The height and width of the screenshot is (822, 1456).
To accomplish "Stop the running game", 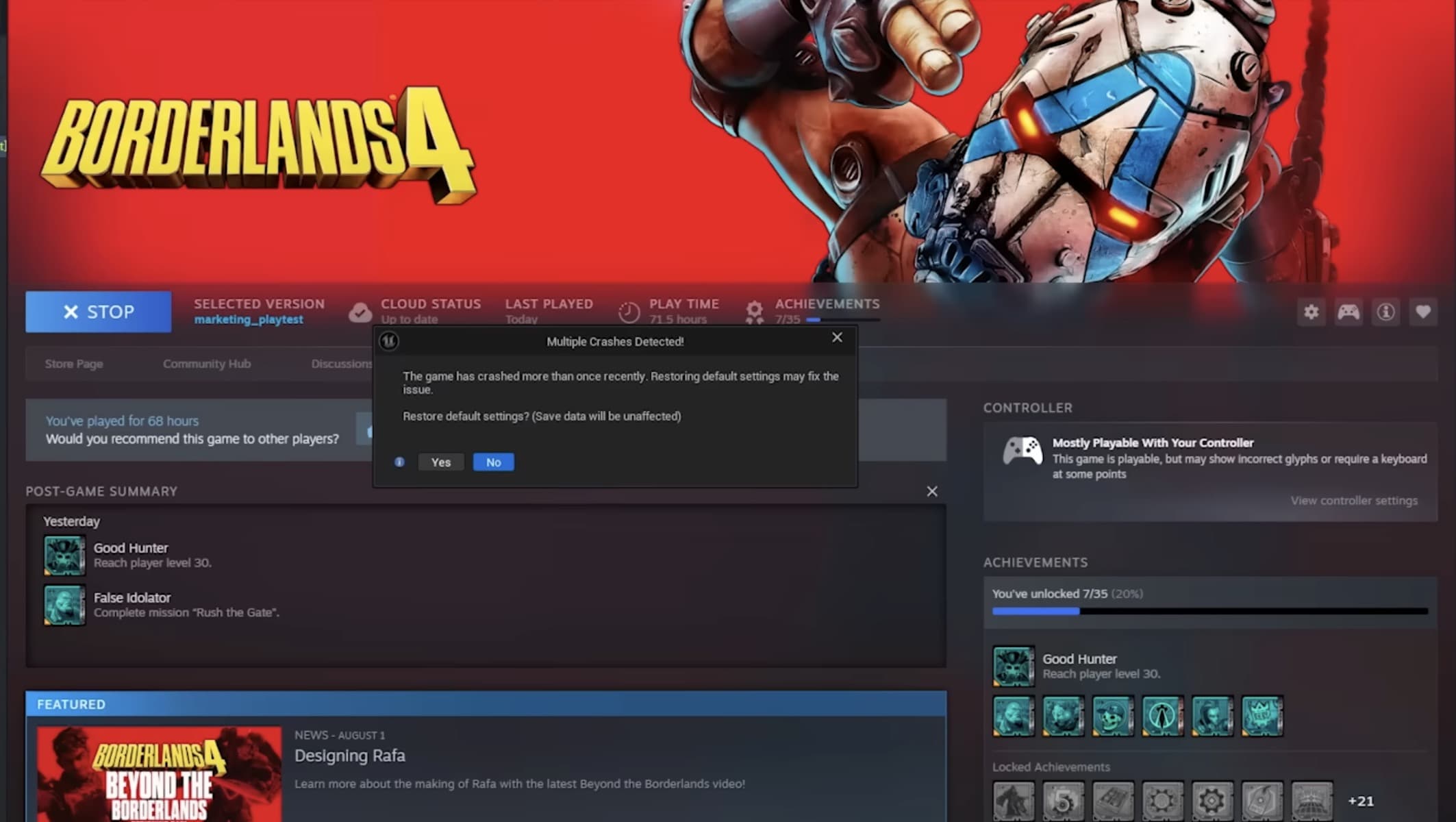I will [x=99, y=312].
